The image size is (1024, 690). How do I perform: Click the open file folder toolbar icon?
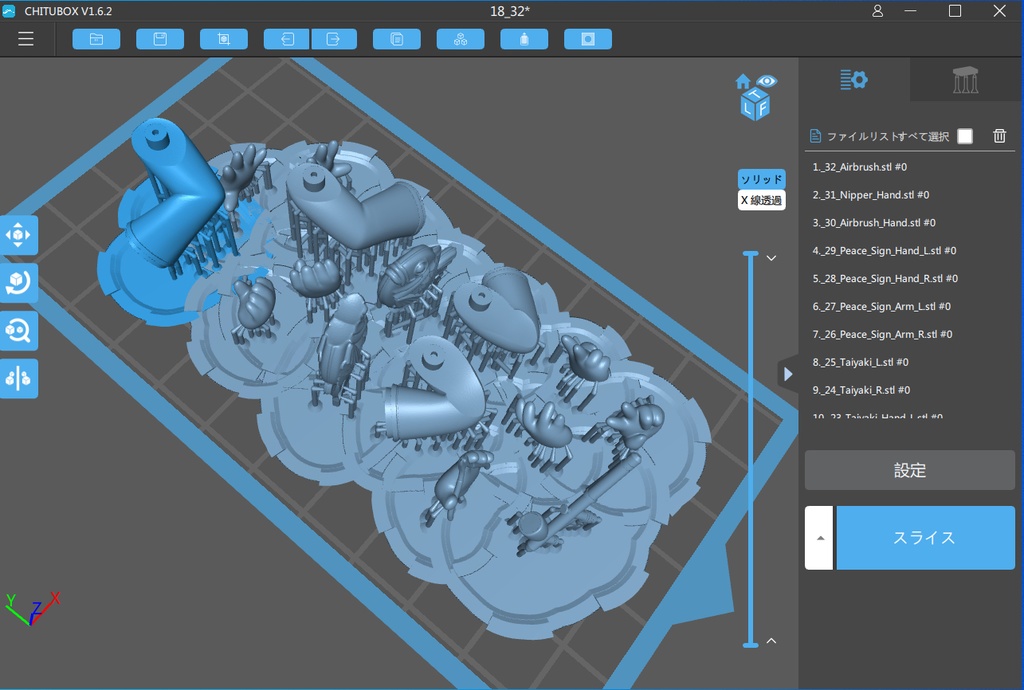coord(96,39)
